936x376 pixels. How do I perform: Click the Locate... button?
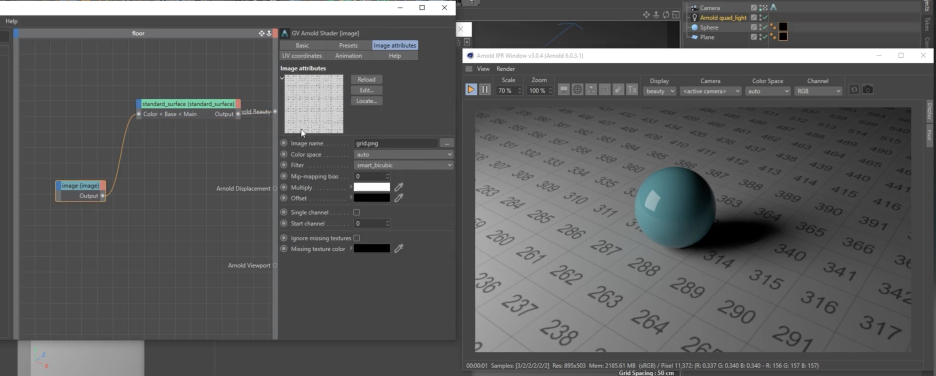coord(367,101)
